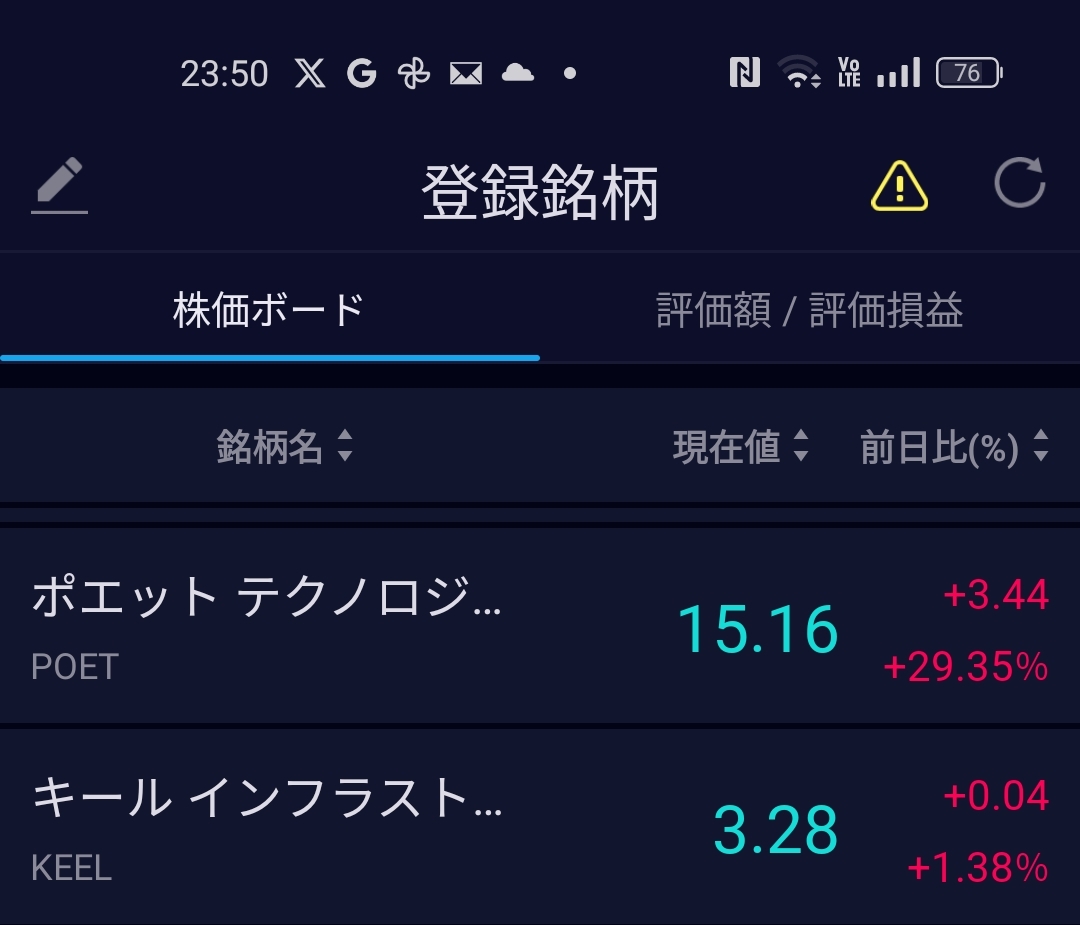1080x925 pixels.
Task: Tap the pencil edit icon
Action: (x=60, y=186)
